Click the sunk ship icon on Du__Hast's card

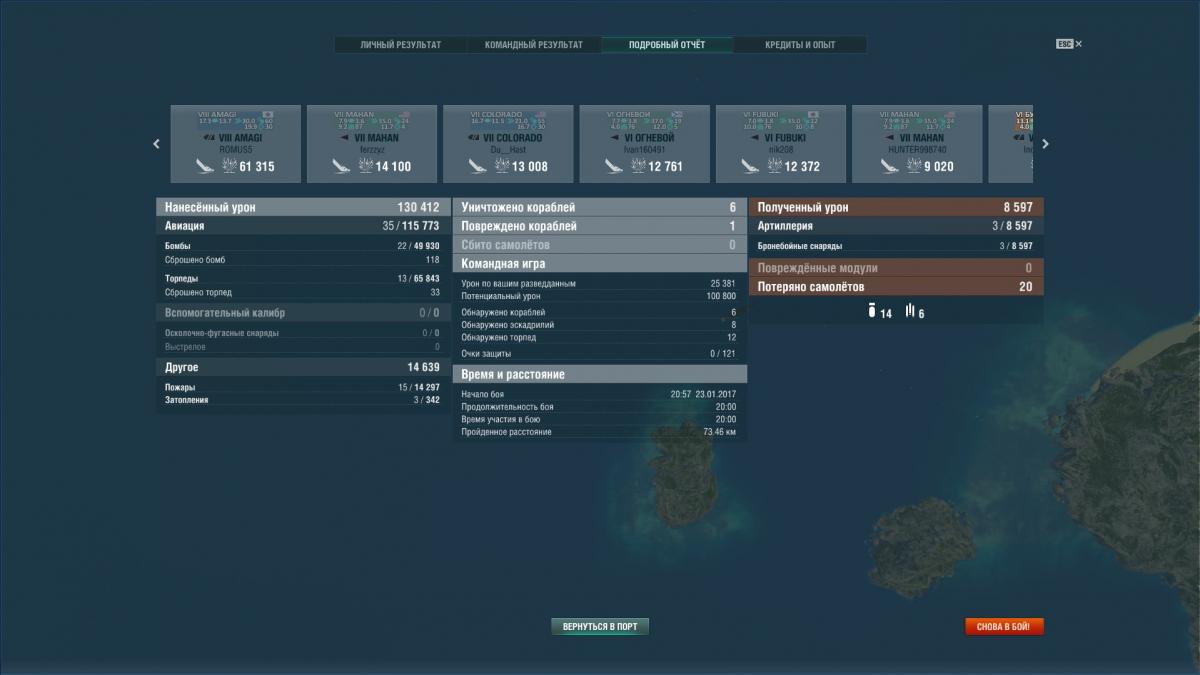click(478, 166)
